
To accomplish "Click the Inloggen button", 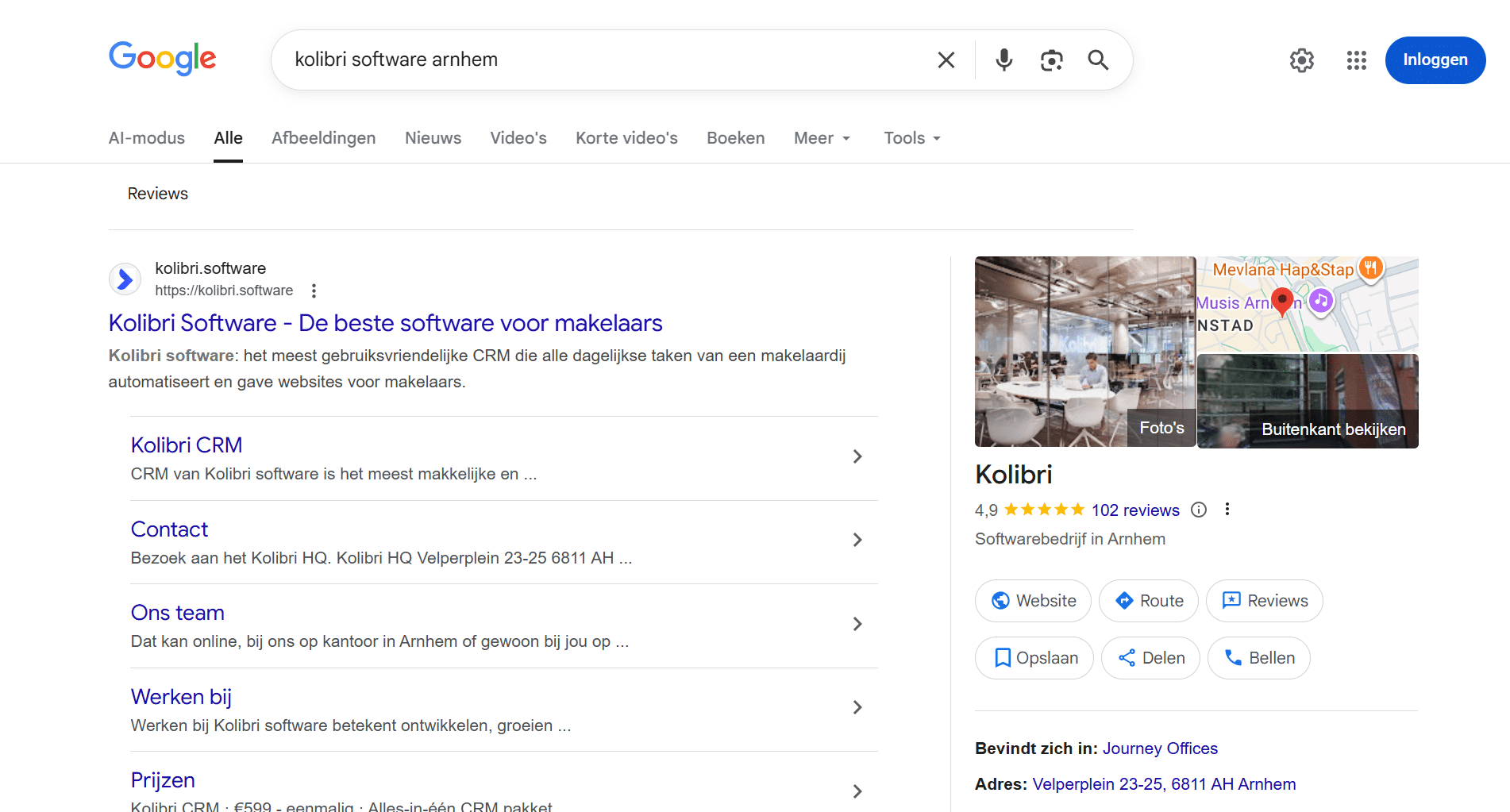I will coord(1435,60).
